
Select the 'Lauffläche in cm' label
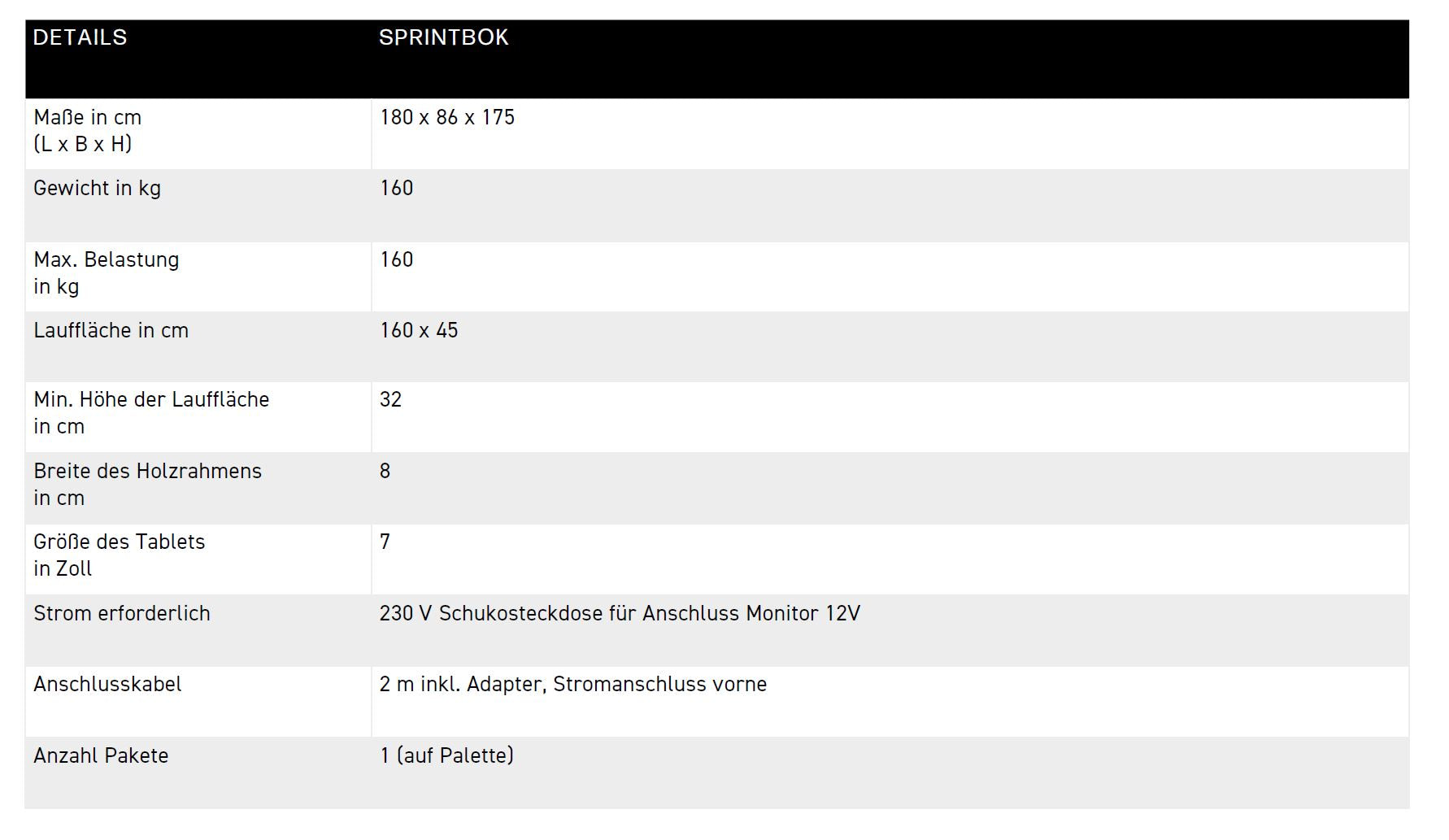coord(111,331)
